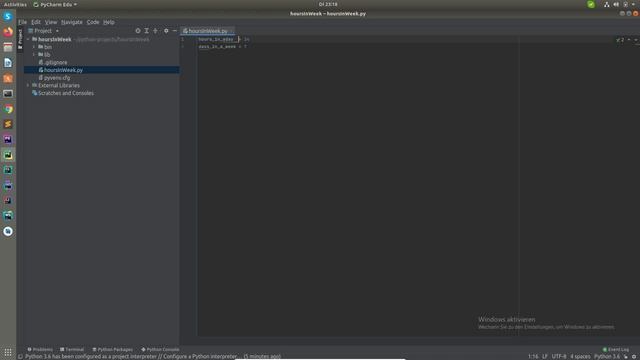
Task: Expand External Libraries node
Action: (28, 85)
